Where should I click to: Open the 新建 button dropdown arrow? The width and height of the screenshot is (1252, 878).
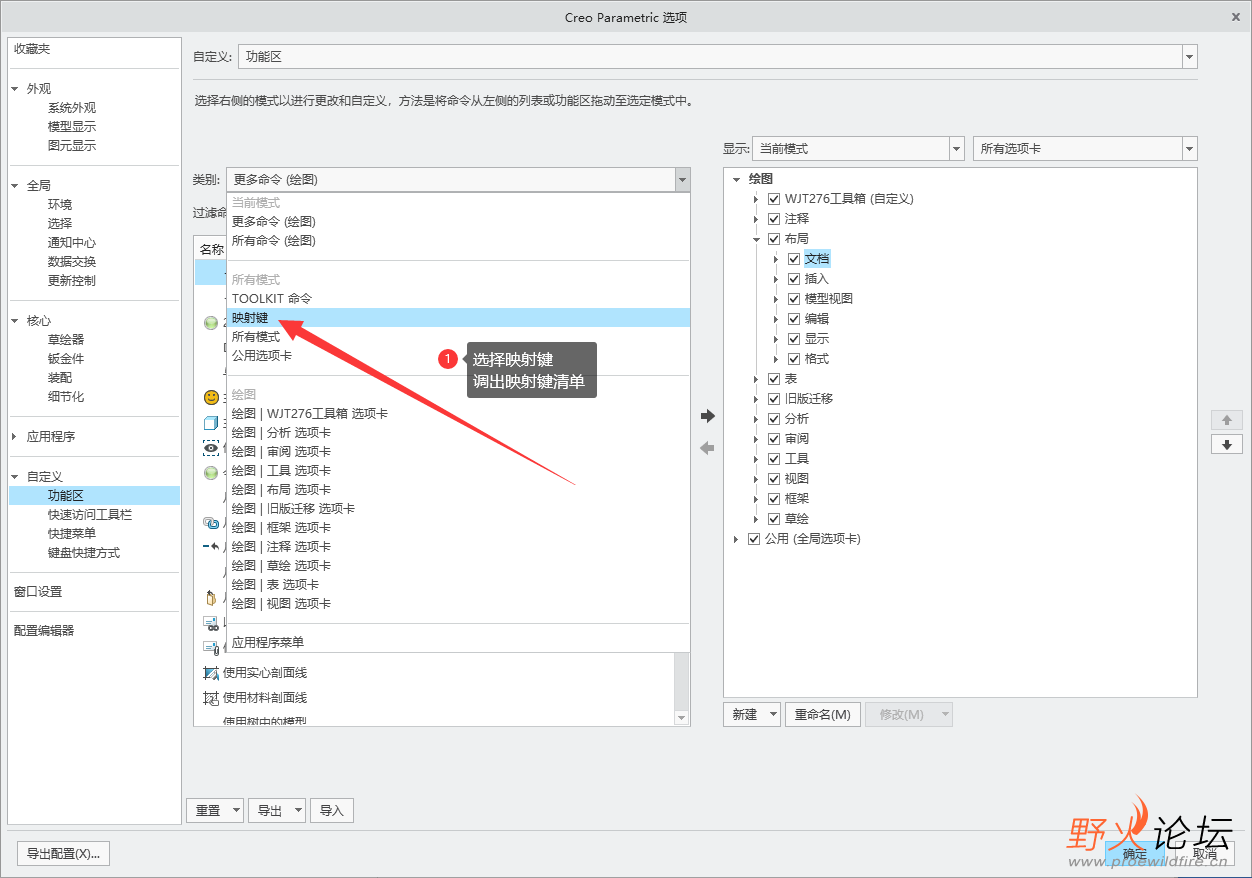[773, 714]
